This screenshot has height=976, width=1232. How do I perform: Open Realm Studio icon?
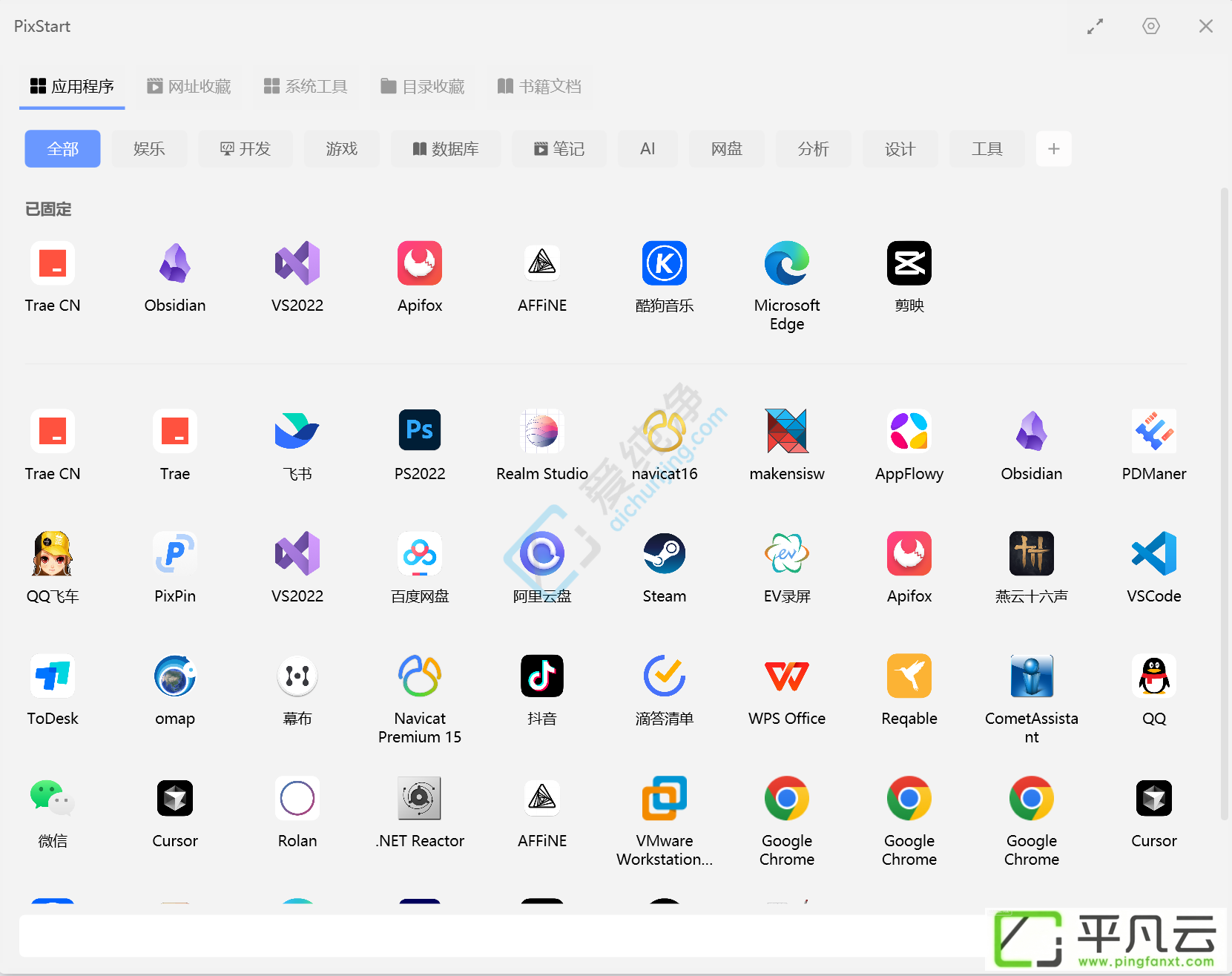542,431
